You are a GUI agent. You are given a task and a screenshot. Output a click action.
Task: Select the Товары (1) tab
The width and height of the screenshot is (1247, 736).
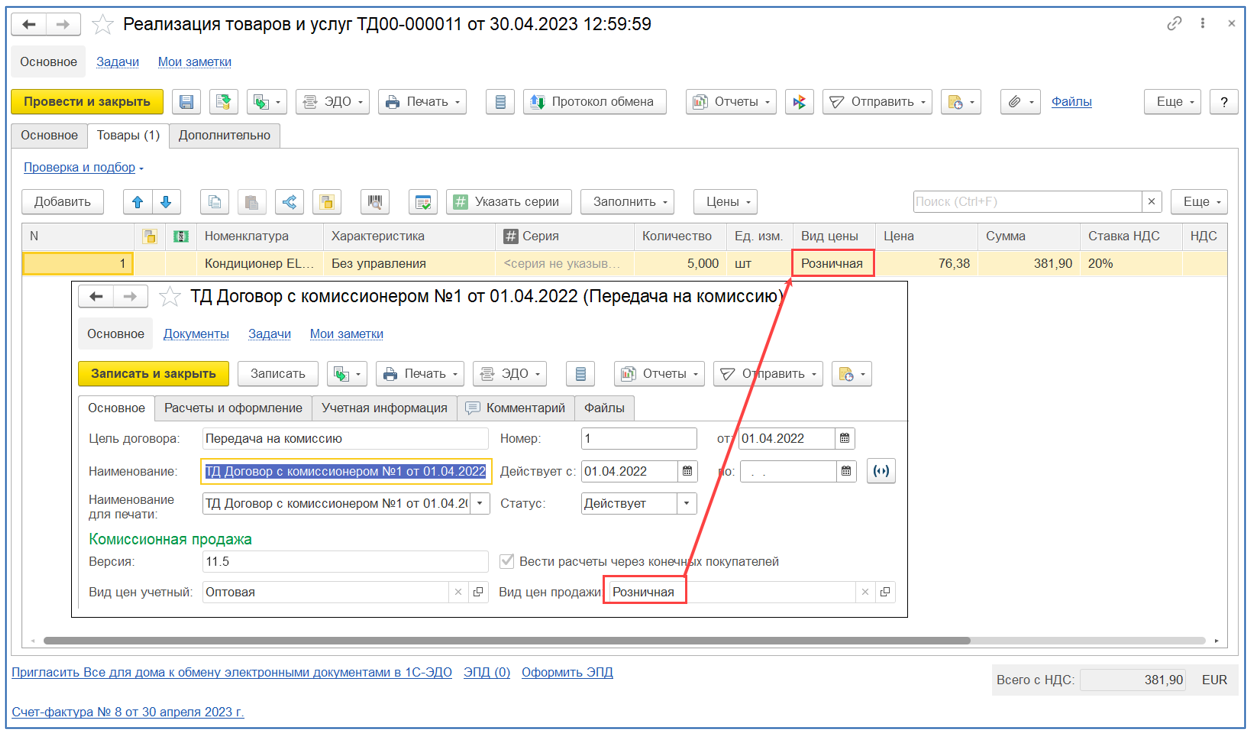click(128, 135)
